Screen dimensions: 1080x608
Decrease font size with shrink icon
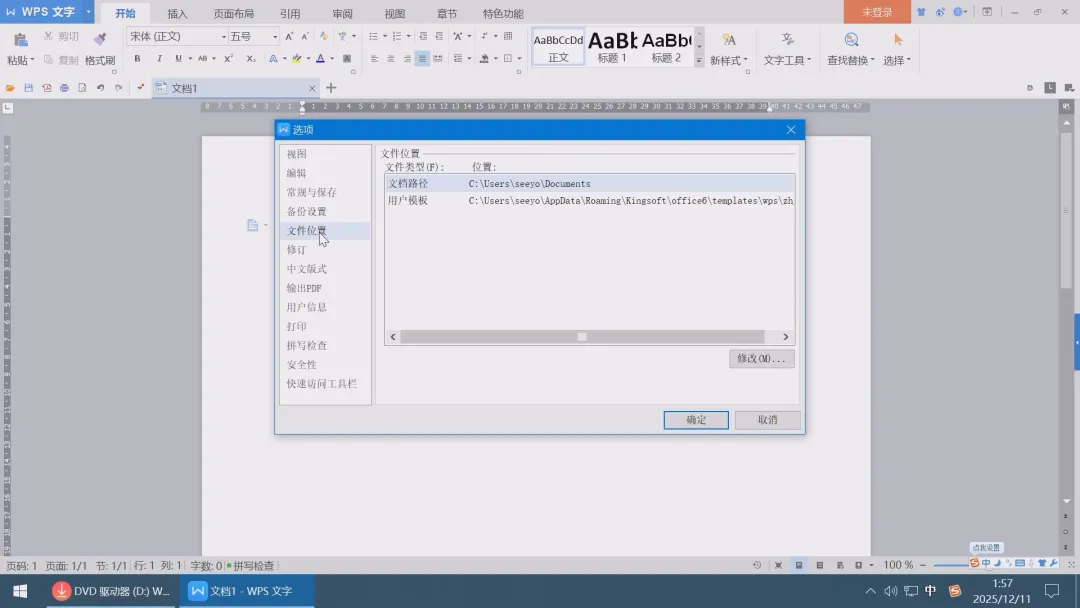[x=305, y=36]
